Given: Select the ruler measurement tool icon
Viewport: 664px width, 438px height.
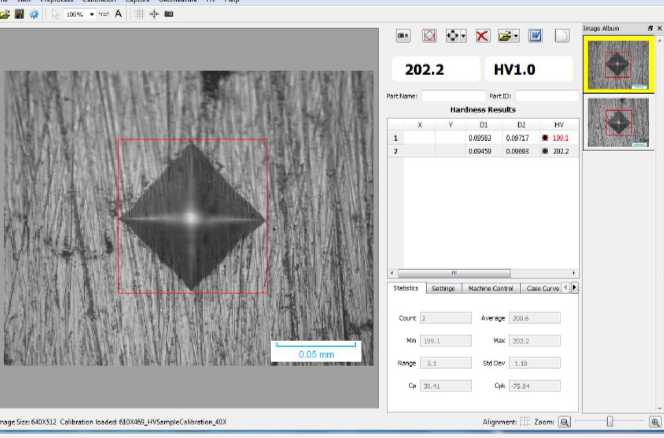Looking at the screenshot, I should 104,14.
